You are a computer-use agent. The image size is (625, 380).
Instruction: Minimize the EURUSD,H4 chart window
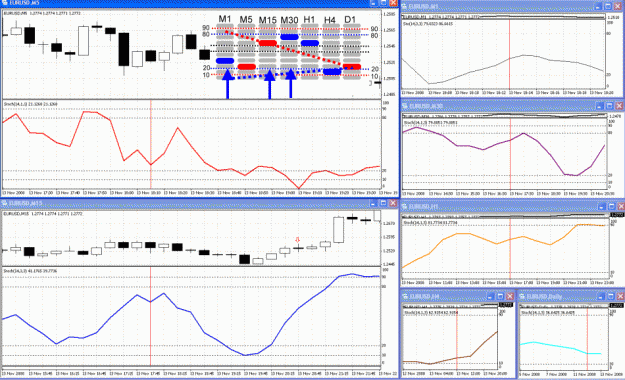pos(491,296)
